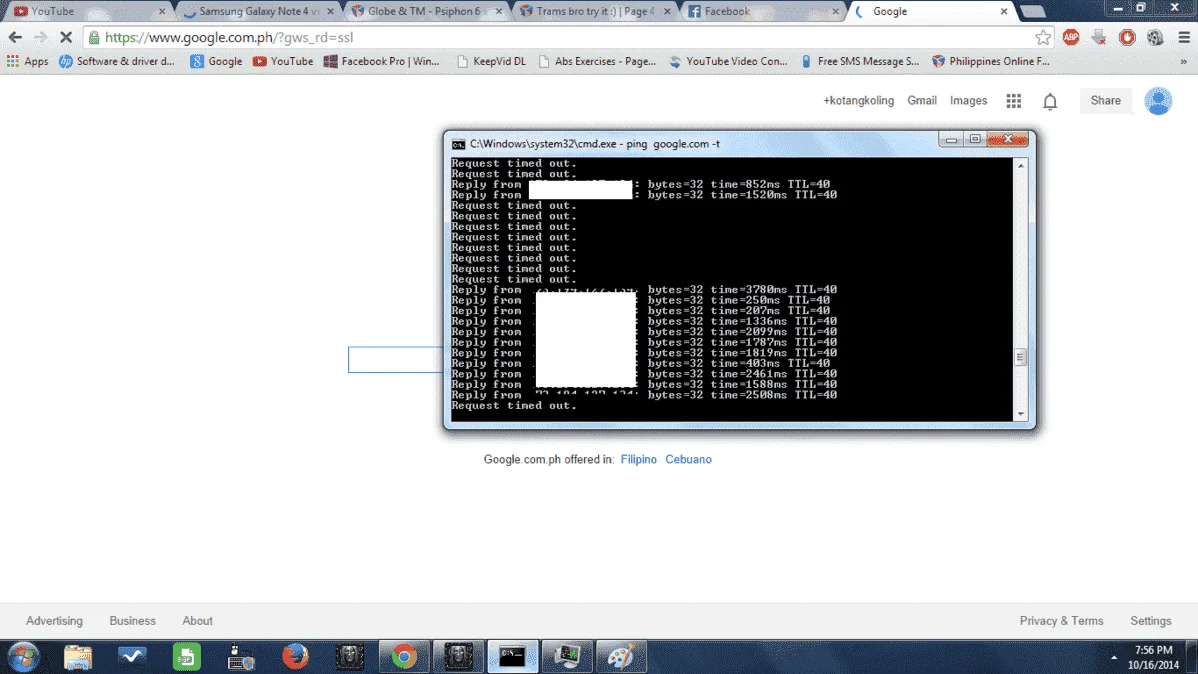Open Settings footer link
Viewport: 1198px width, 674px height.
click(1151, 621)
